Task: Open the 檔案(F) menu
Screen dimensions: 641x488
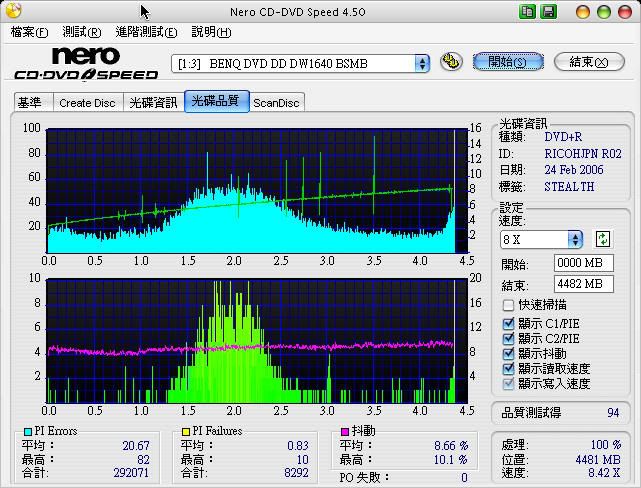Action: coord(29,32)
